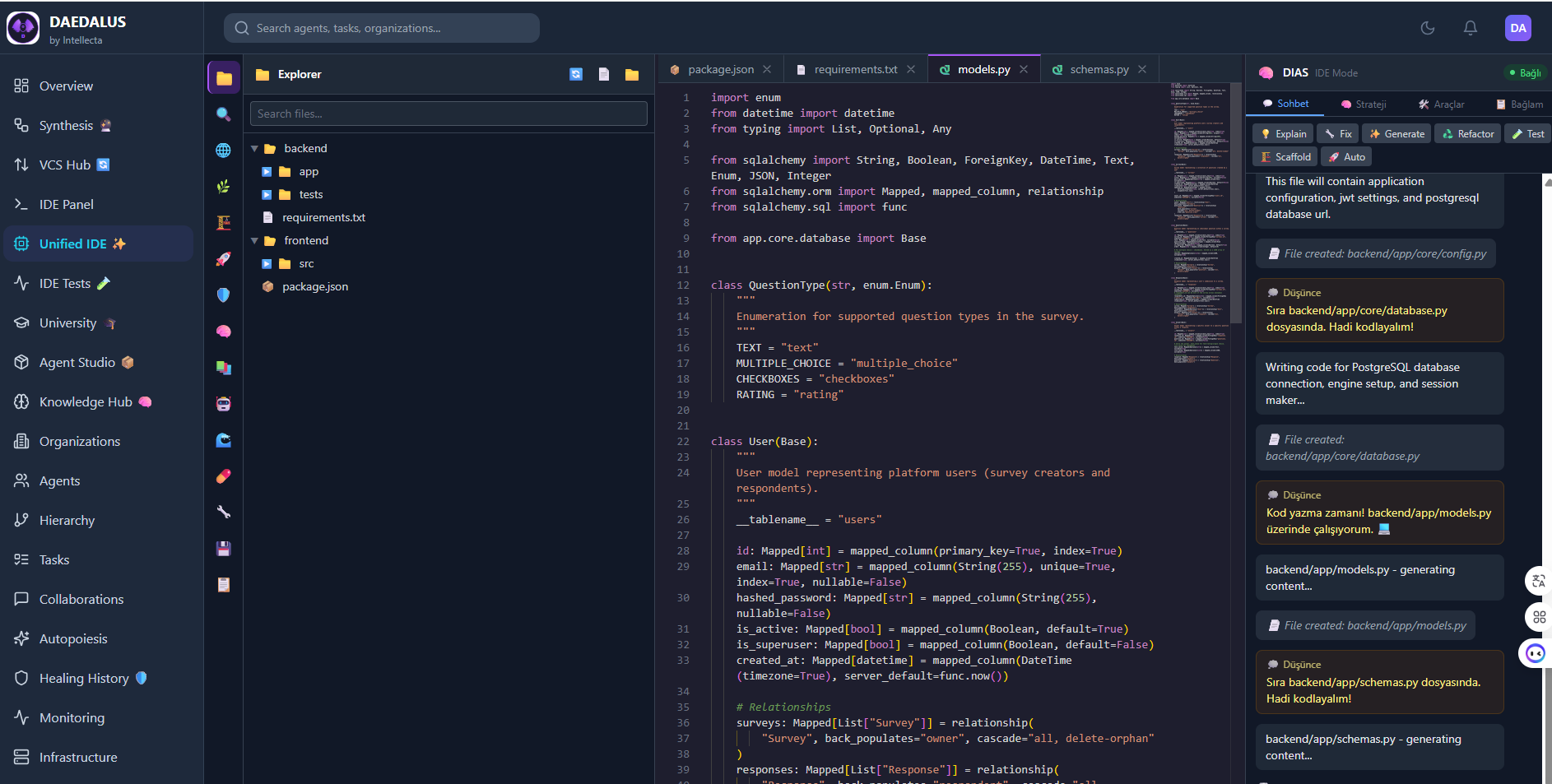This screenshot has height=784, width=1552.
Task: Open the scaffold crane icon in activity bar
Action: (x=224, y=223)
